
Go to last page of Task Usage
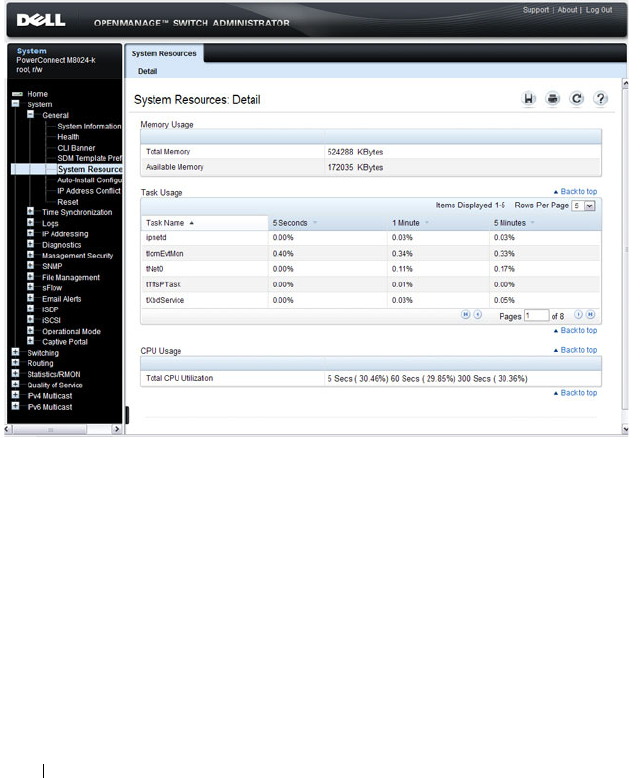tap(590, 315)
